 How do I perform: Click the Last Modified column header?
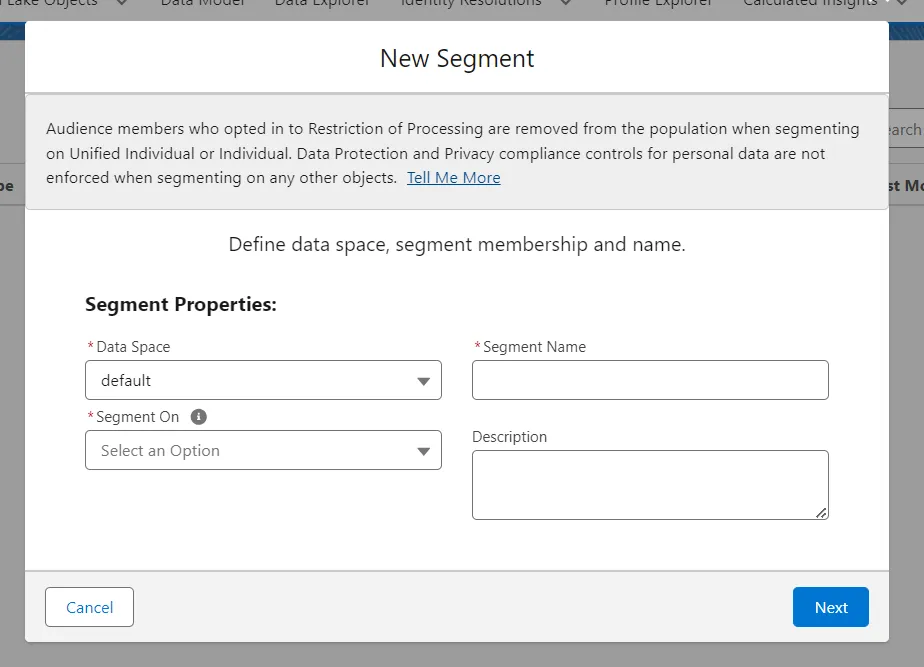[905, 186]
